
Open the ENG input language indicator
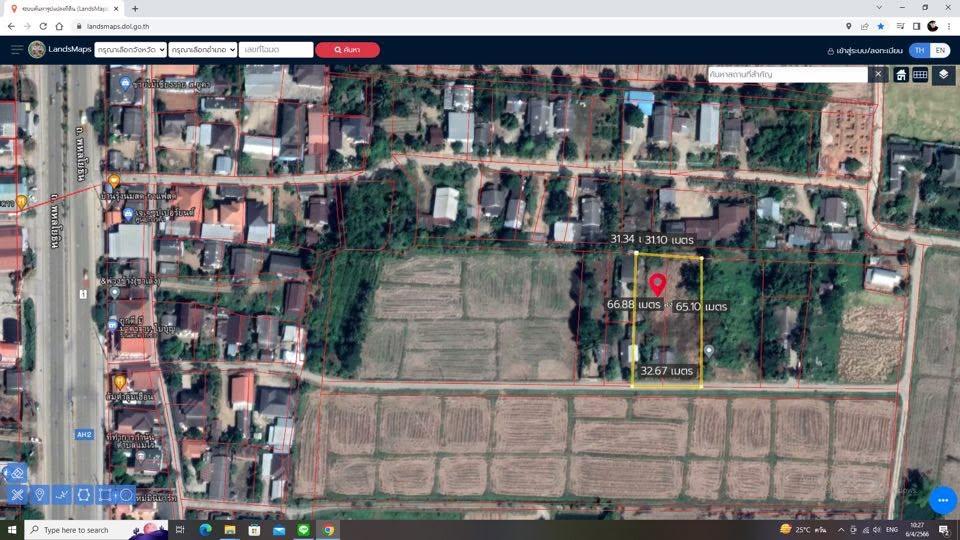click(x=892, y=530)
